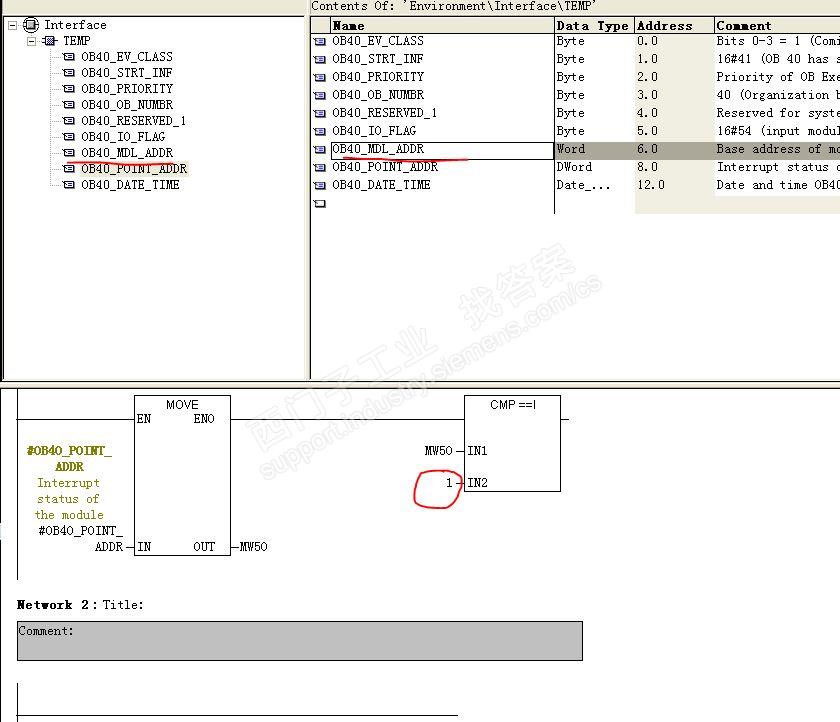
Task: Click variable icon beside tree item OB40_DATE_TIME
Action: tap(69, 185)
